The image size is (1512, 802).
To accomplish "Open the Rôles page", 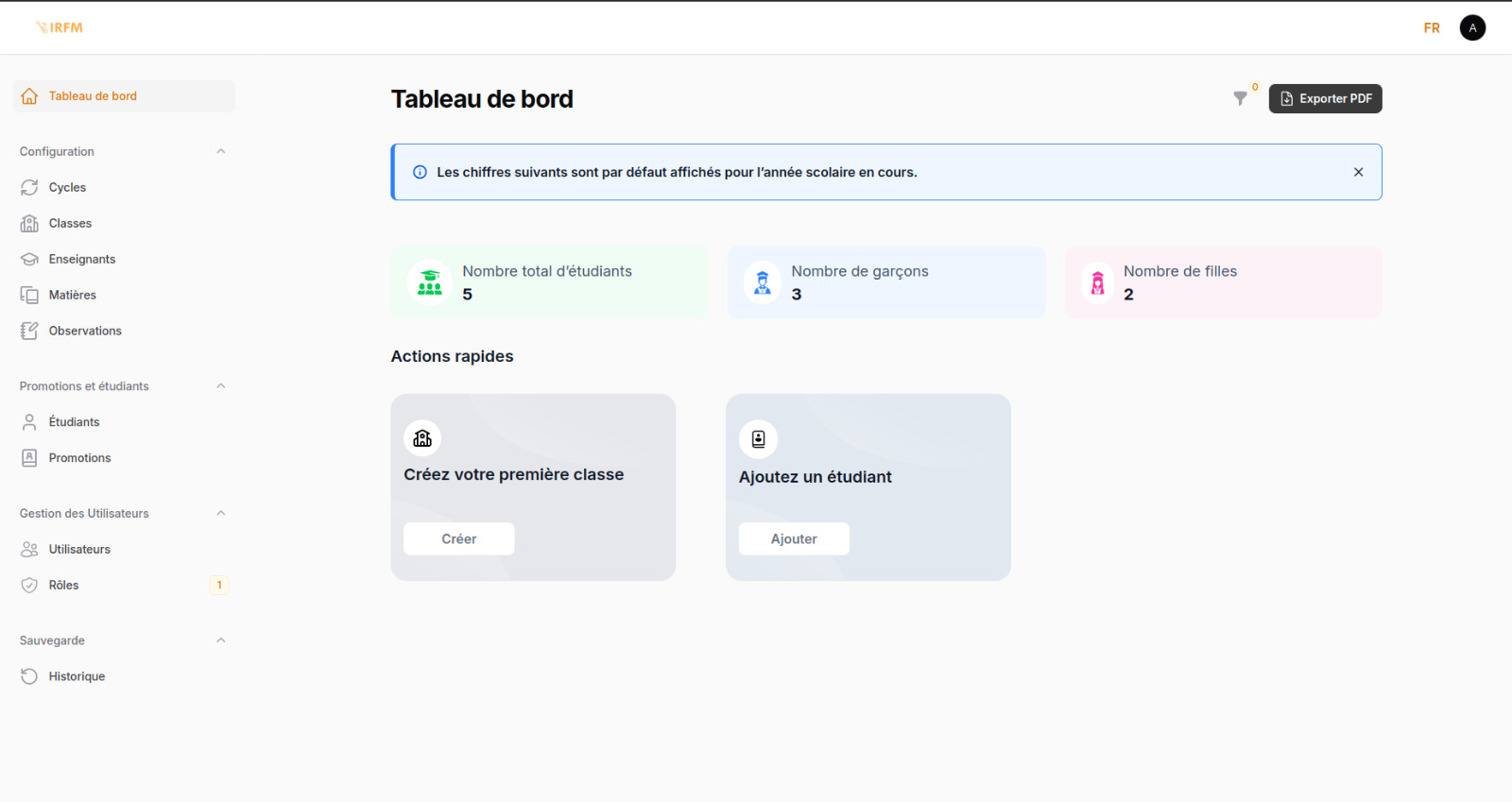I will 64,585.
